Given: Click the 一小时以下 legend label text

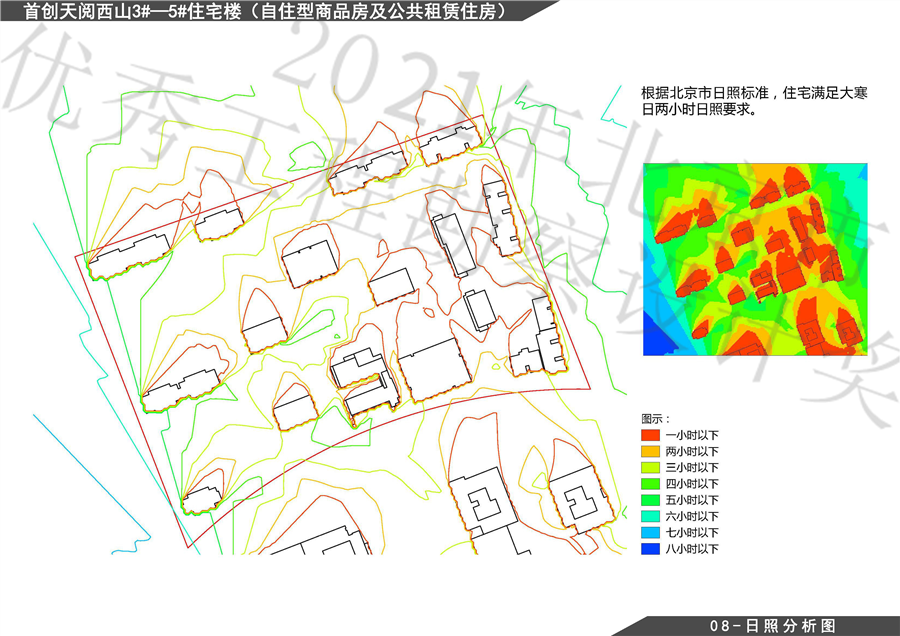Looking at the screenshot, I should coord(691,436).
